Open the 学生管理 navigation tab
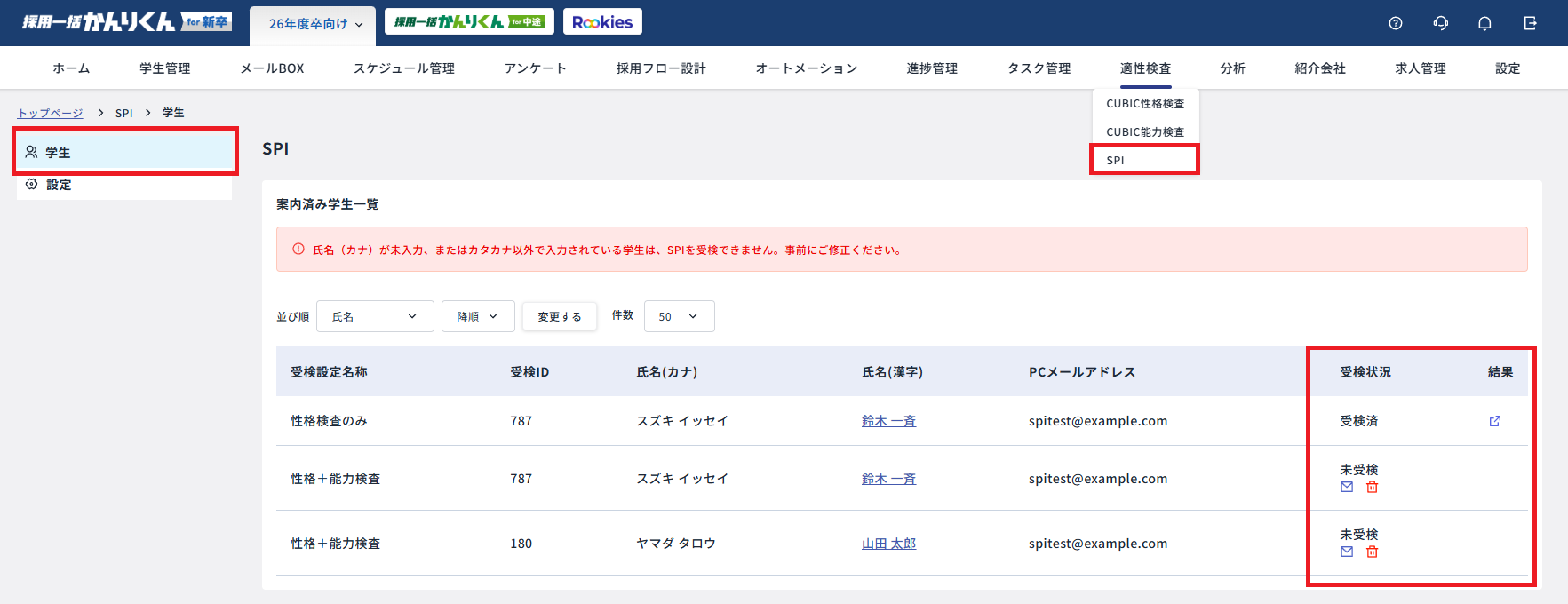This screenshot has width=1568, height=604. [x=164, y=68]
